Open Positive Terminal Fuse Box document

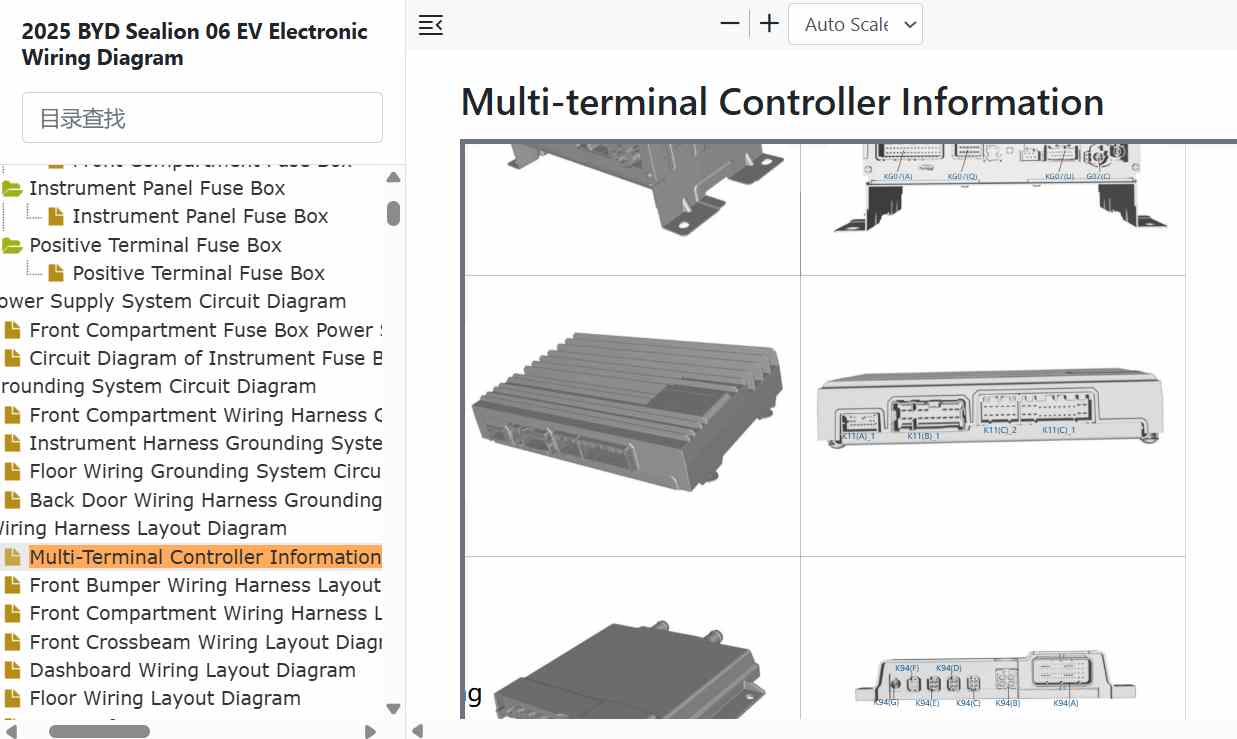click(199, 273)
